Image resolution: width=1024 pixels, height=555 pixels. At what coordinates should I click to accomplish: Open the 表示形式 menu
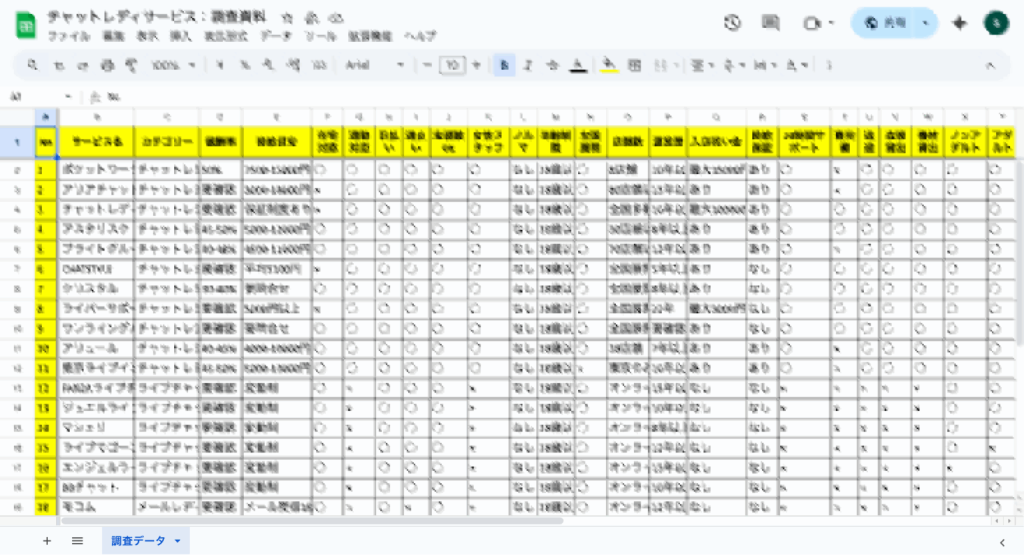226,37
